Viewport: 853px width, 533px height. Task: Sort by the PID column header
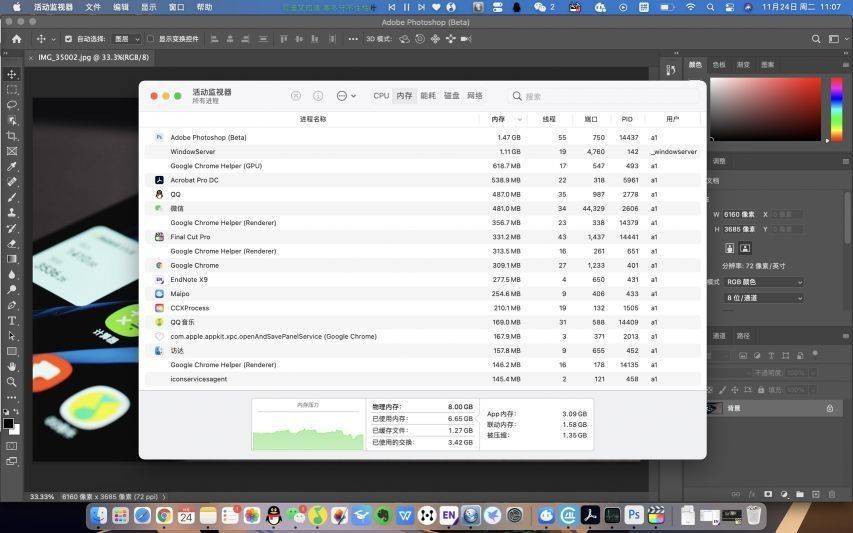[x=627, y=119]
